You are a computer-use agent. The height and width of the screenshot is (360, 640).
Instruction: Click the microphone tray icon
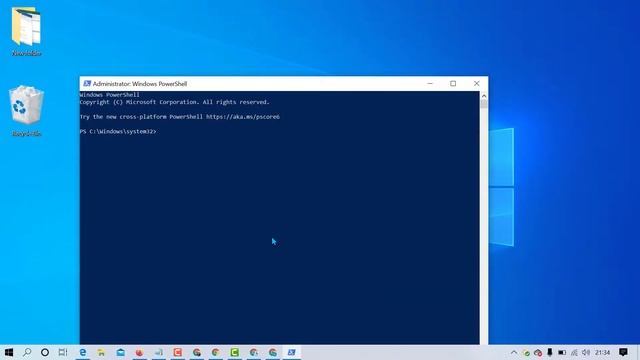click(550, 352)
